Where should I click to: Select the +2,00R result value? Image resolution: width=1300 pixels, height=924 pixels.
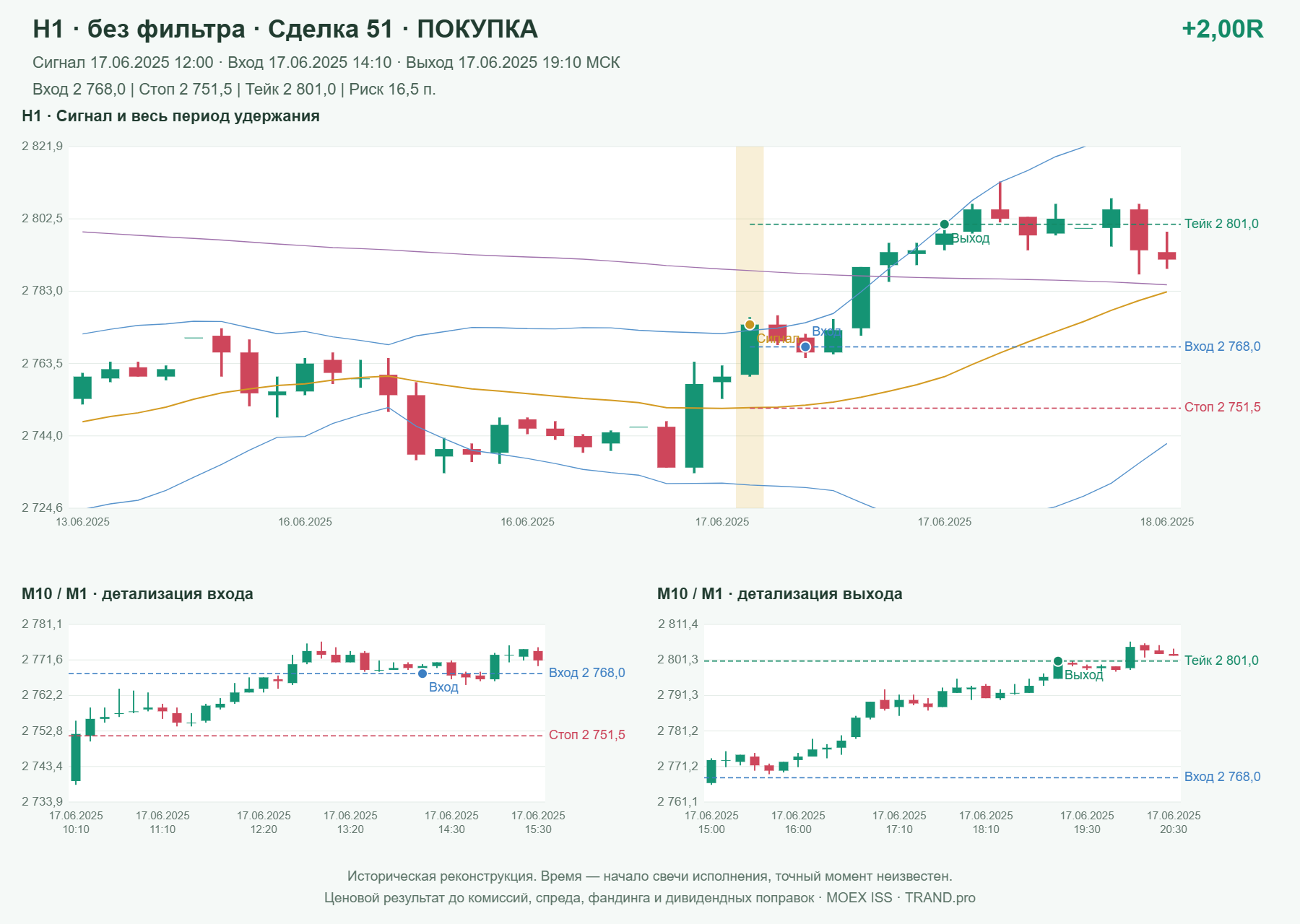pos(1222,29)
